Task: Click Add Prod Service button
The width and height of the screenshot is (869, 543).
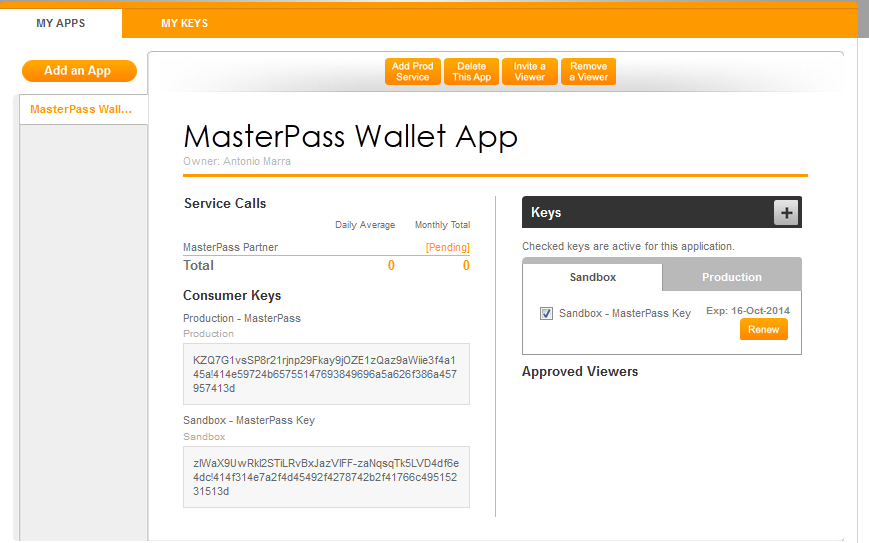Action: coord(413,71)
